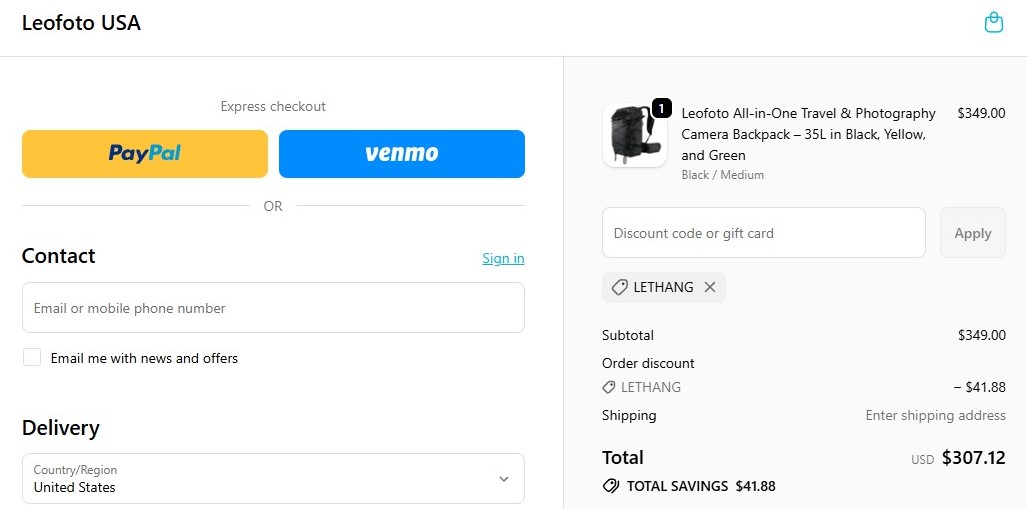The height and width of the screenshot is (509, 1027).
Task: Click the Enter shipping address text
Action: pyautogui.click(x=935, y=415)
